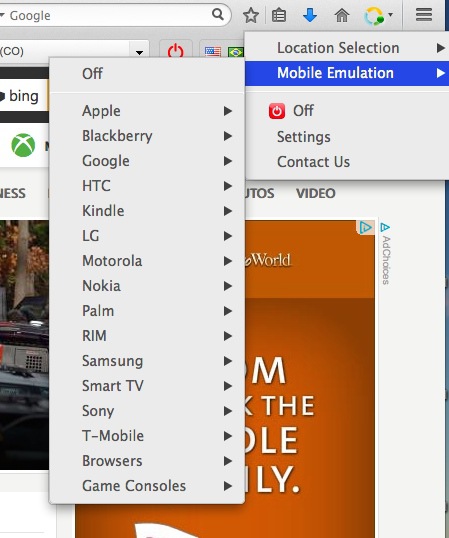
Task: Open the Sony submenu
Action: click(147, 411)
